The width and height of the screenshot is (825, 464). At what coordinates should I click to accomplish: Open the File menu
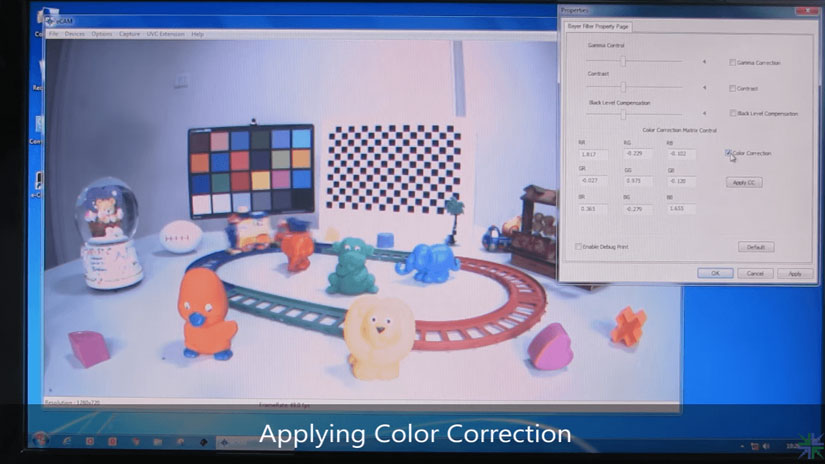(54, 34)
